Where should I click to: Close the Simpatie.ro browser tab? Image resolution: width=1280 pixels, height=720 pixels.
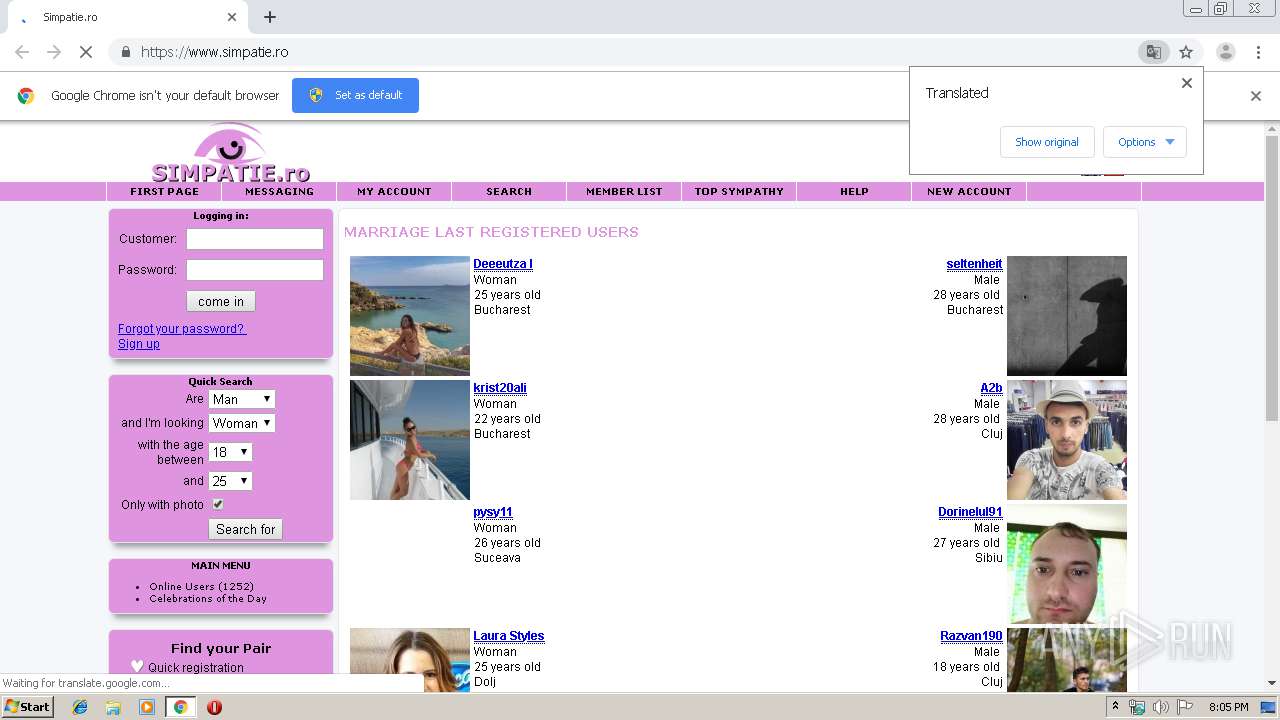(232, 17)
